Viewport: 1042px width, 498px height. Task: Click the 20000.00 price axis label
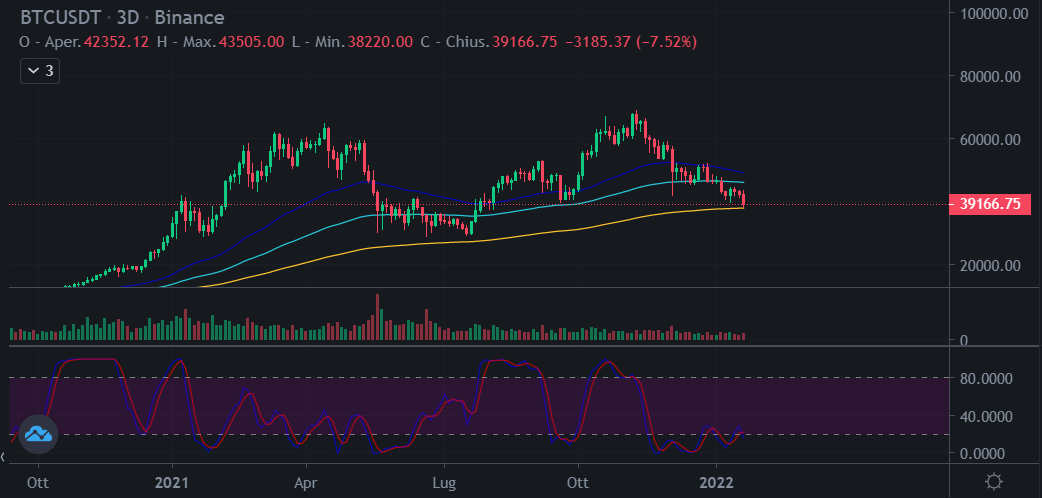(990, 265)
